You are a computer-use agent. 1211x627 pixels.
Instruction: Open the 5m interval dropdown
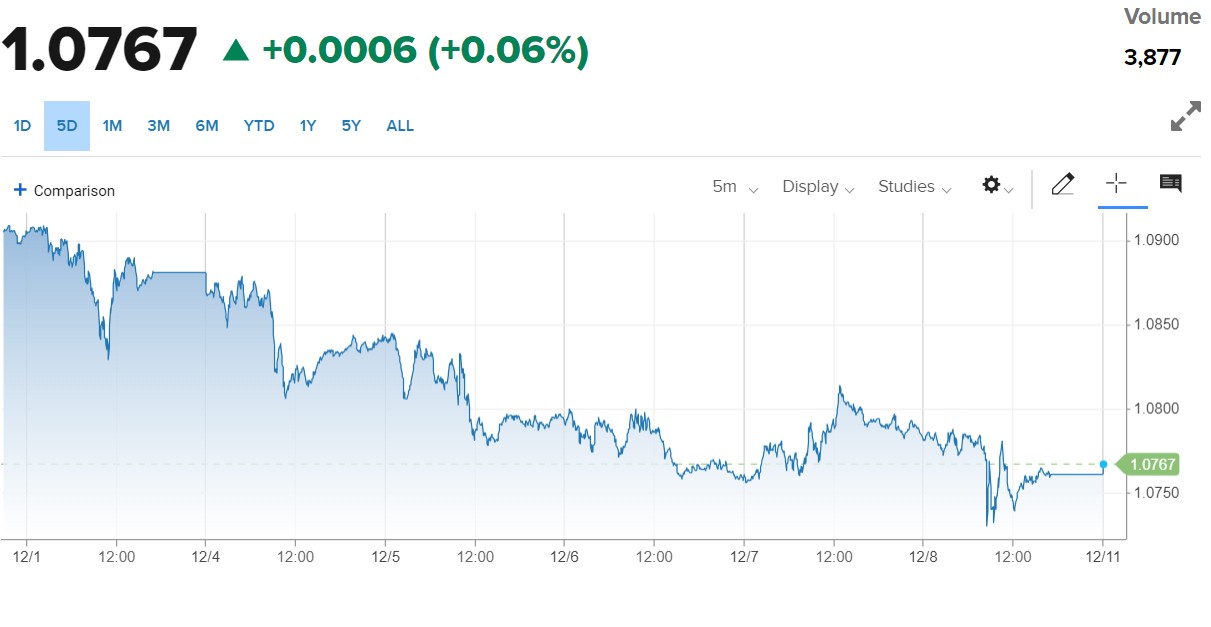tap(735, 187)
